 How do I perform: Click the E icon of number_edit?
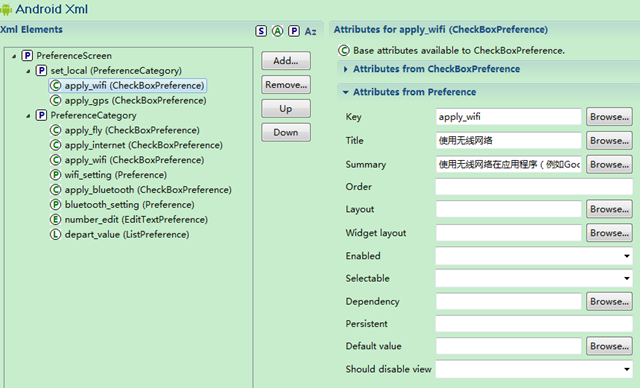(55, 219)
